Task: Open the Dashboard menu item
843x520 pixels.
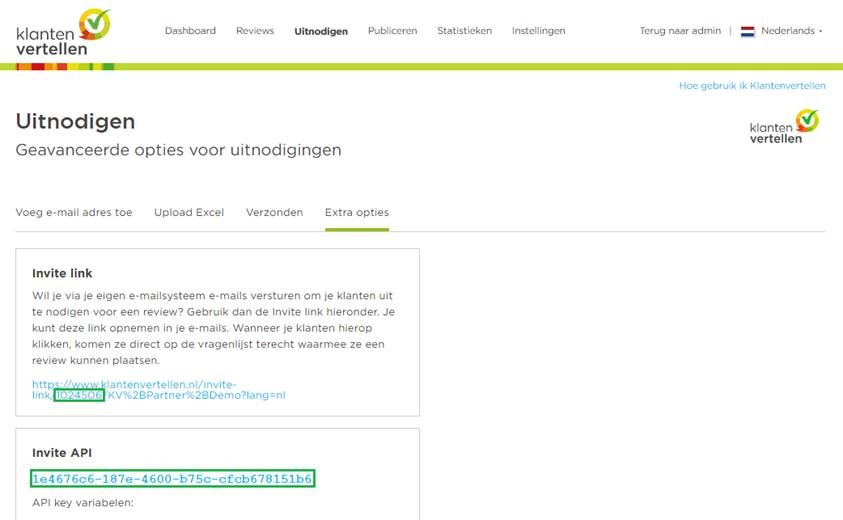Action: click(190, 31)
